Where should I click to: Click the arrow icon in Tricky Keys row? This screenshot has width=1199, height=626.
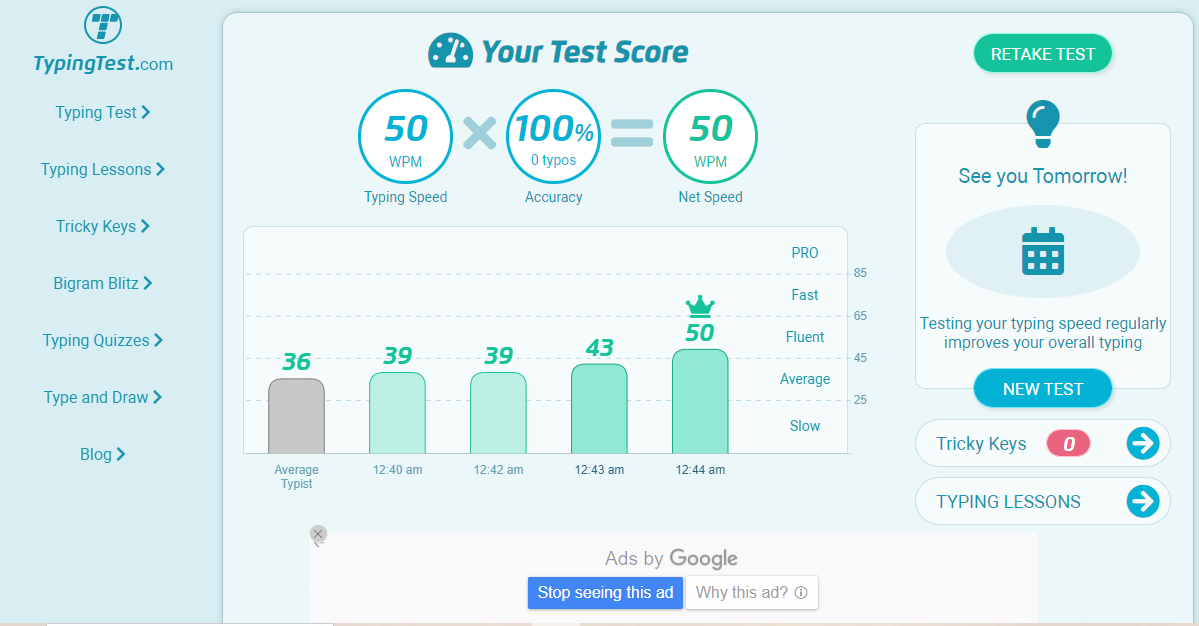click(x=1142, y=443)
